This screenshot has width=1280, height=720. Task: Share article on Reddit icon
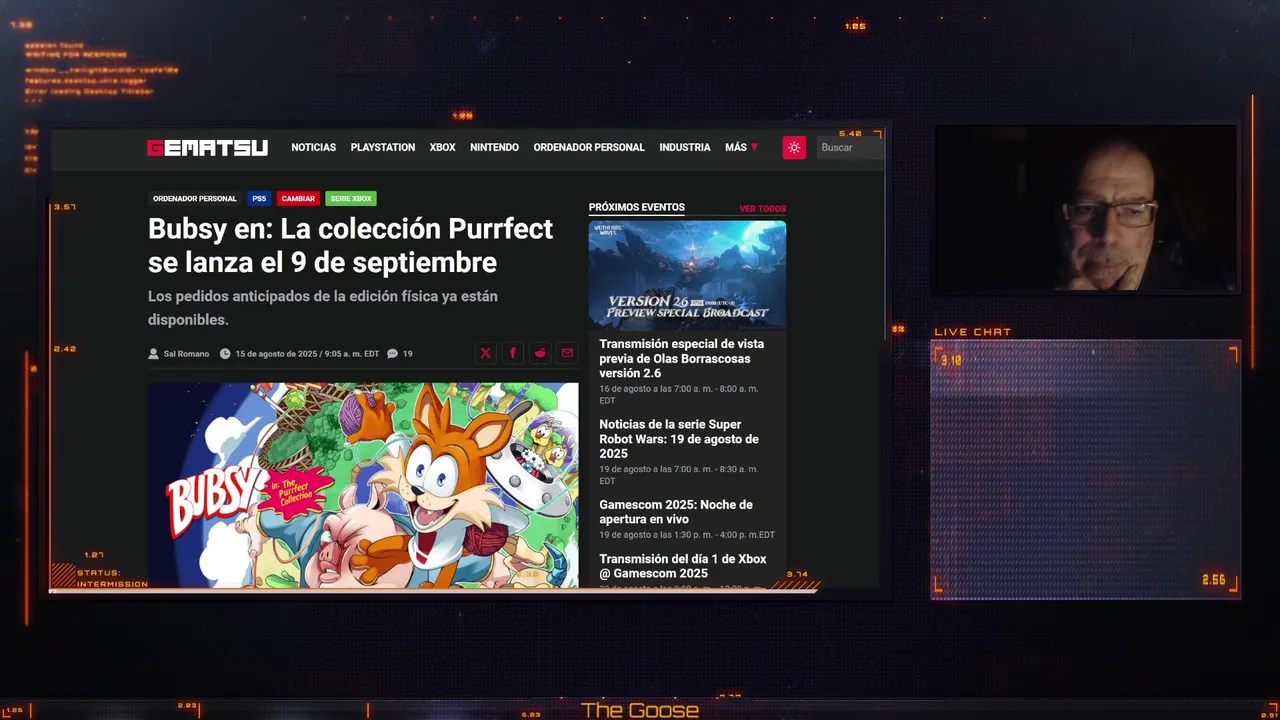pyautogui.click(x=540, y=353)
